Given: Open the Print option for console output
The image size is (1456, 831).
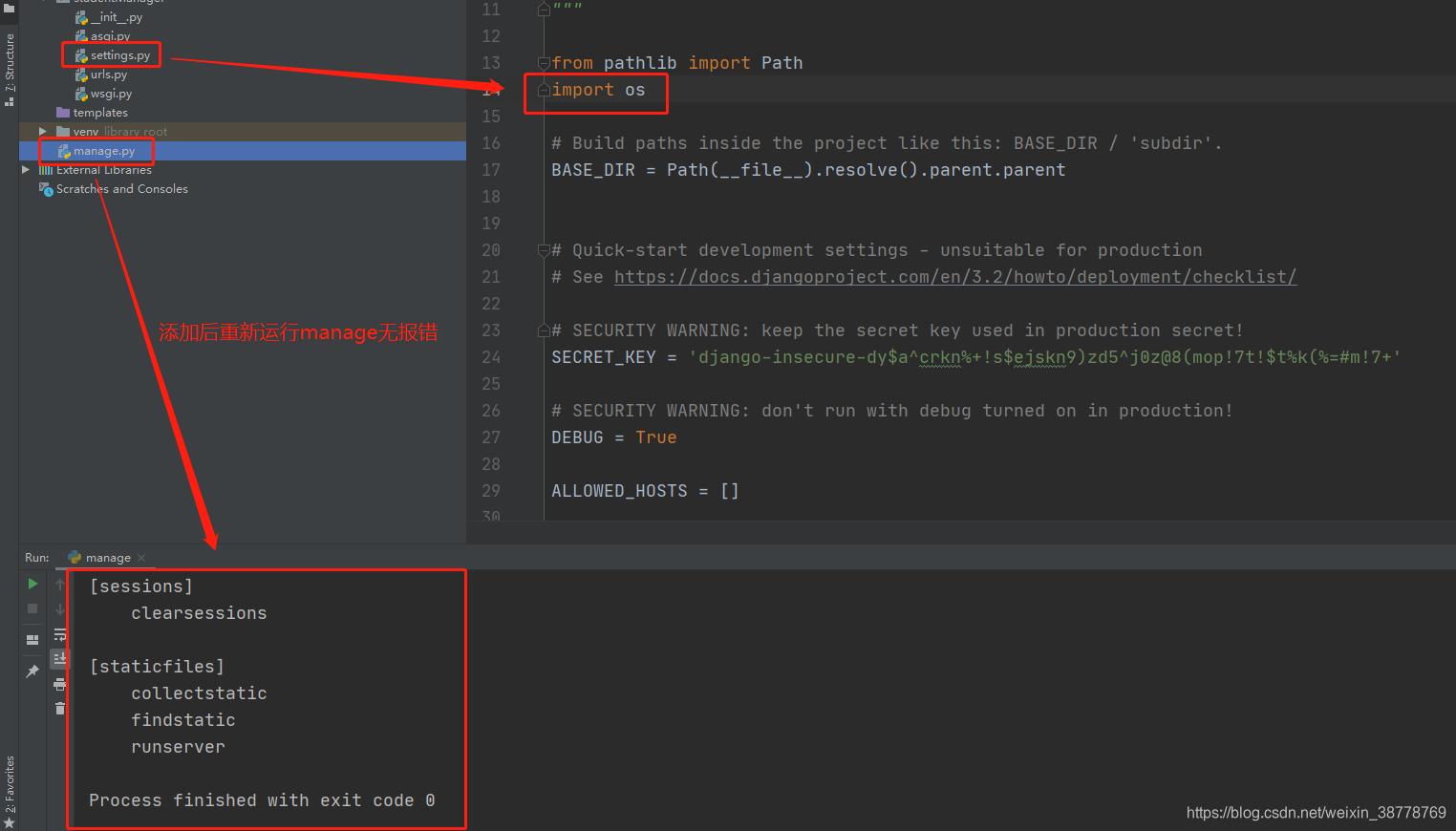Looking at the screenshot, I should 59,684.
